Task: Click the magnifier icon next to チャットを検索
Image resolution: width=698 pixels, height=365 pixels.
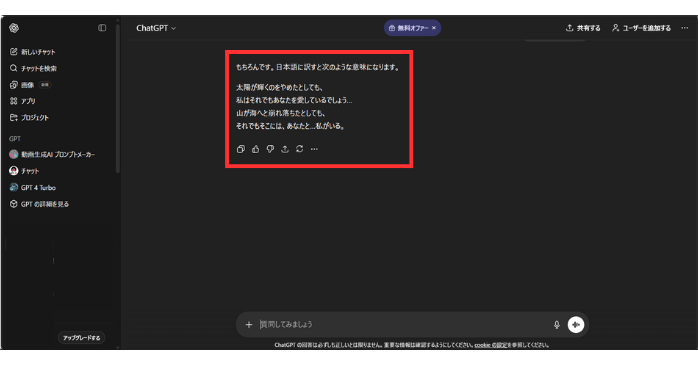Action: [x=13, y=68]
